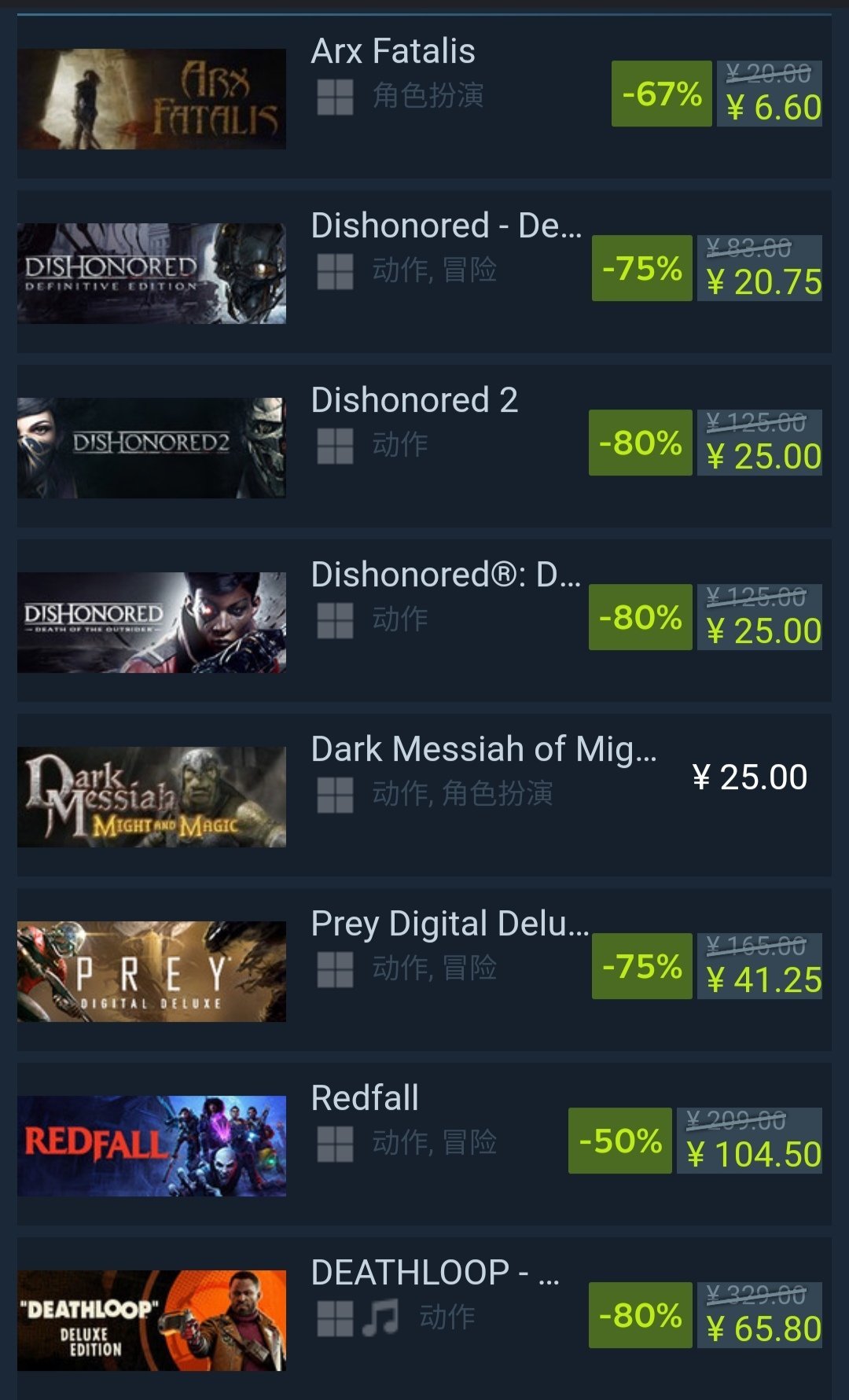Open the Redfall title link
849x1400 pixels.
365,1098
